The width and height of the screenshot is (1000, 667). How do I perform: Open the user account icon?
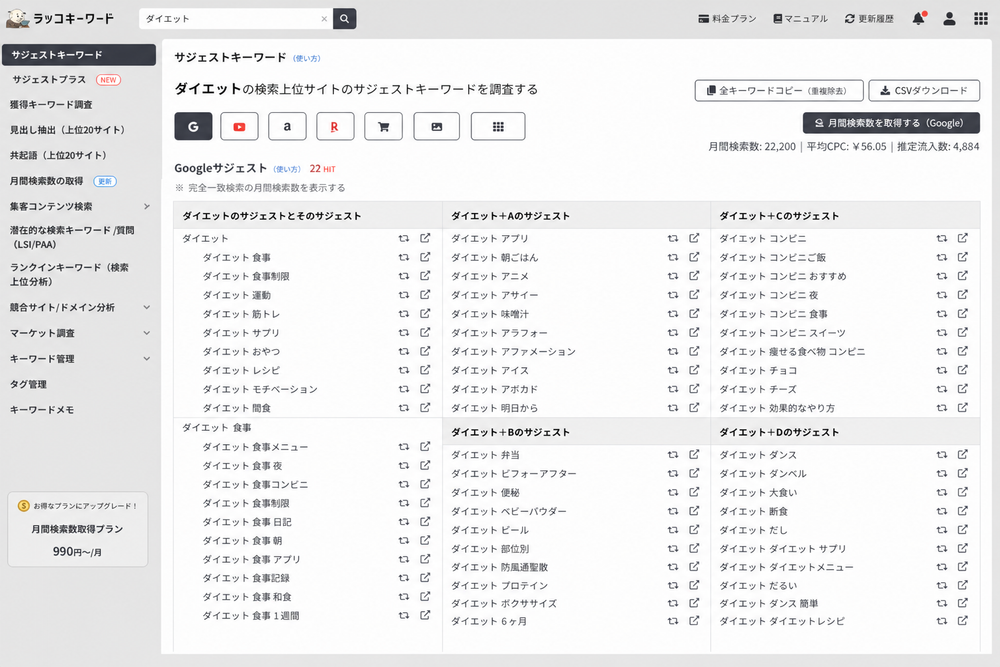tap(949, 18)
